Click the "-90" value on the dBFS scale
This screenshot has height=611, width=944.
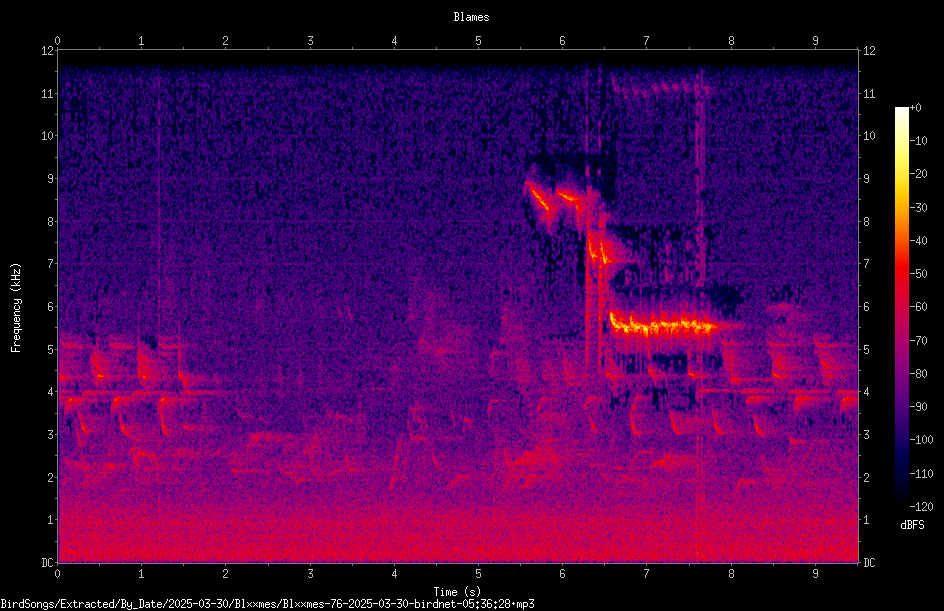pyautogui.click(x=919, y=407)
